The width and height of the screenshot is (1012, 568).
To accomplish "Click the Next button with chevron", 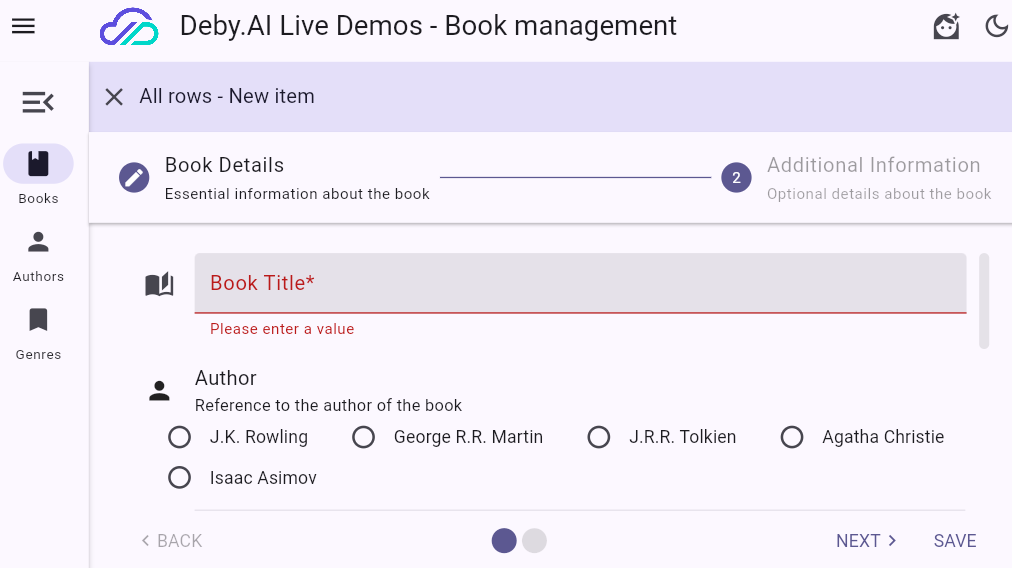I will 866,541.
